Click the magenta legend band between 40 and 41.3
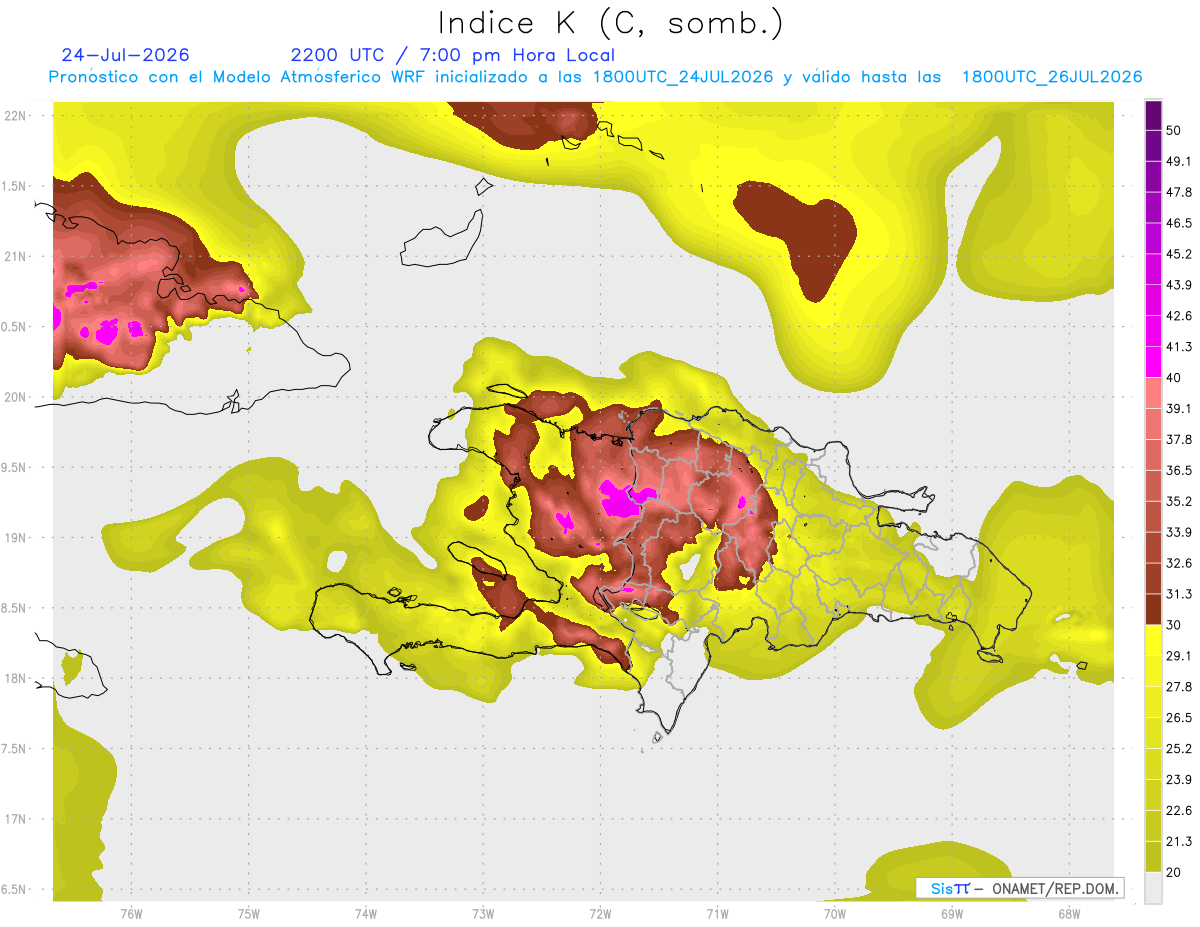This screenshot has width=1200, height=927. coord(1153,362)
